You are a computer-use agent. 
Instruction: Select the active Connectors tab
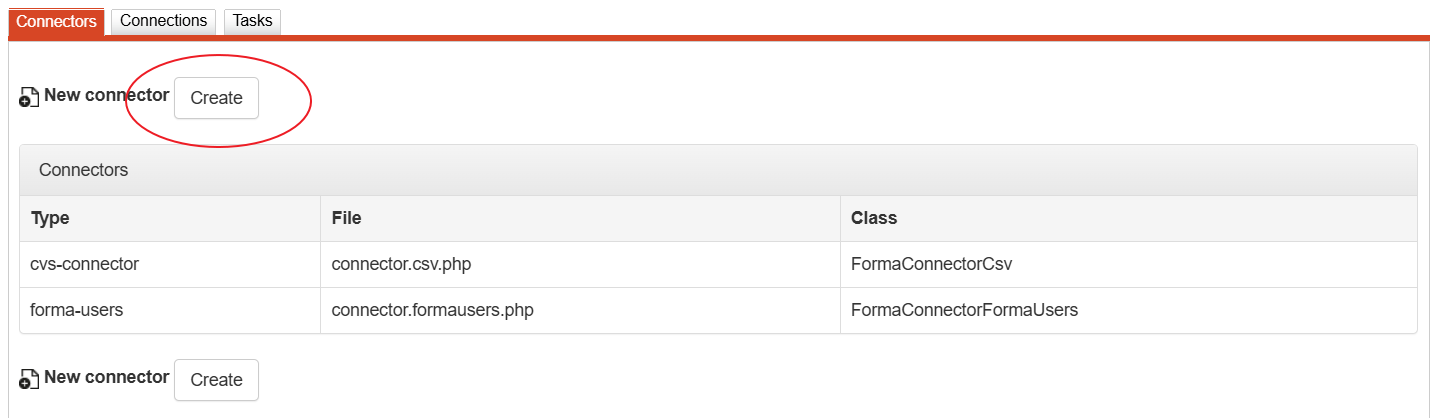tap(56, 21)
